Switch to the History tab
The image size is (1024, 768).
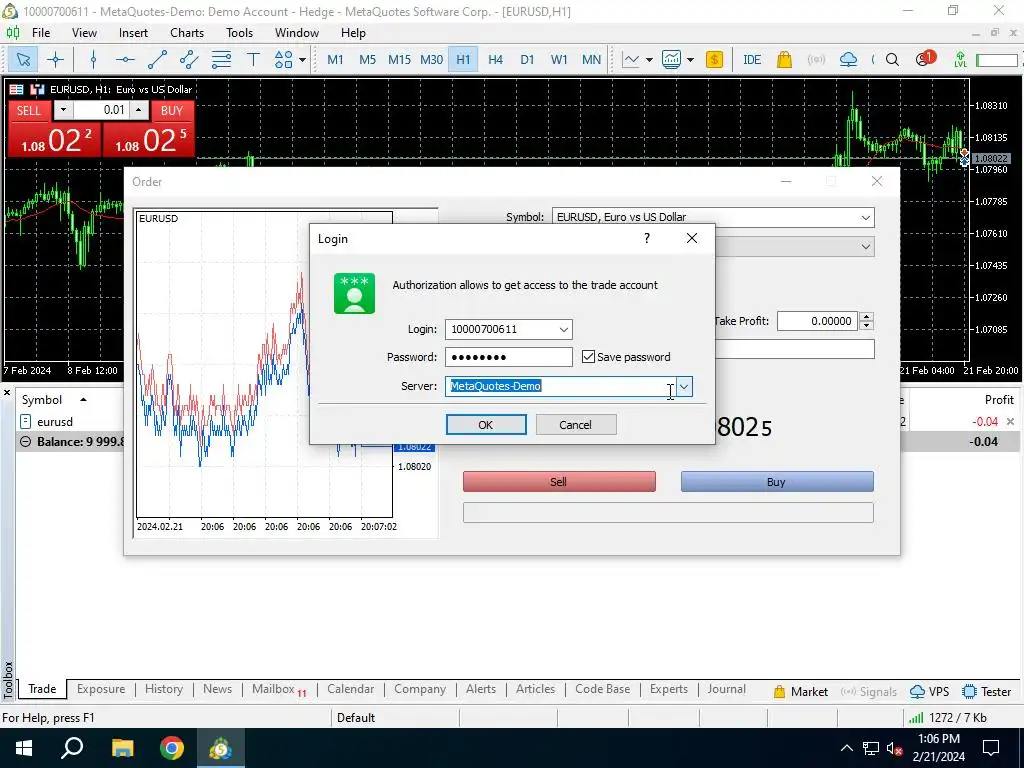pos(164,689)
